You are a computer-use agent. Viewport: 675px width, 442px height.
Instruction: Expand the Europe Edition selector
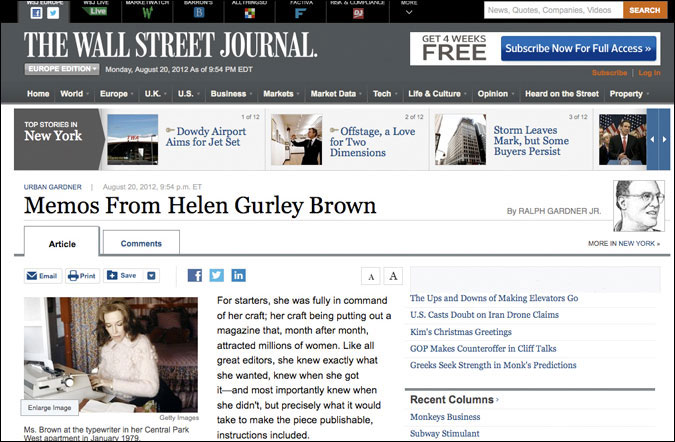(x=62, y=69)
